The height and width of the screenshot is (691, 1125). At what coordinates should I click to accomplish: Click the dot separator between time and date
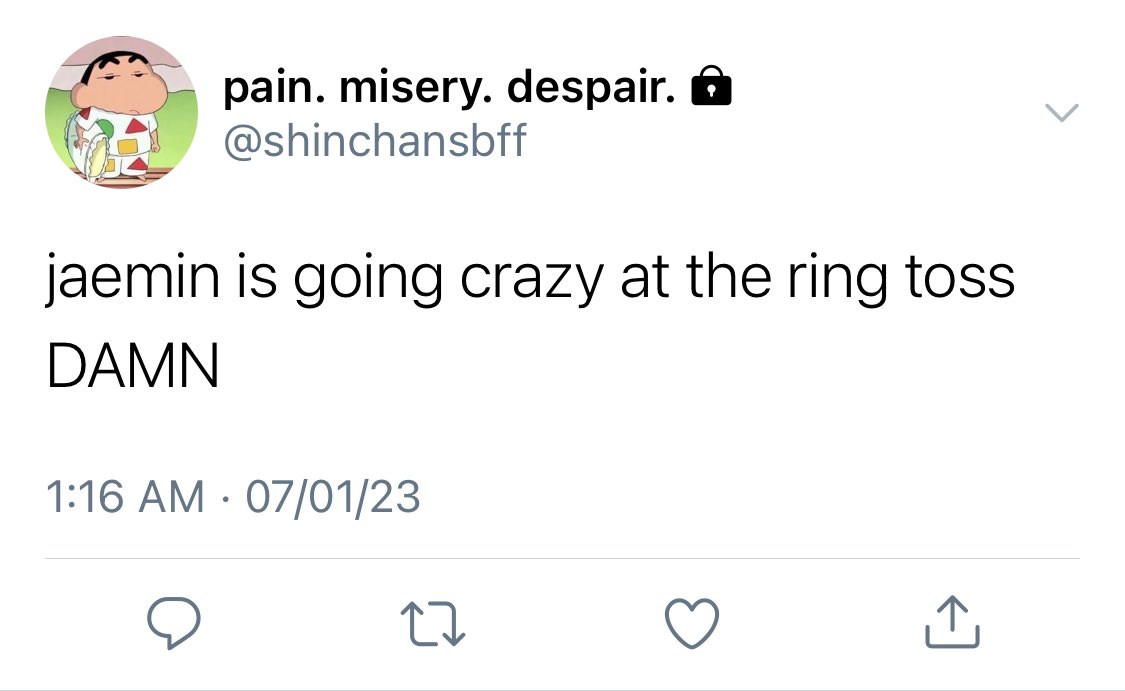point(225,498)
